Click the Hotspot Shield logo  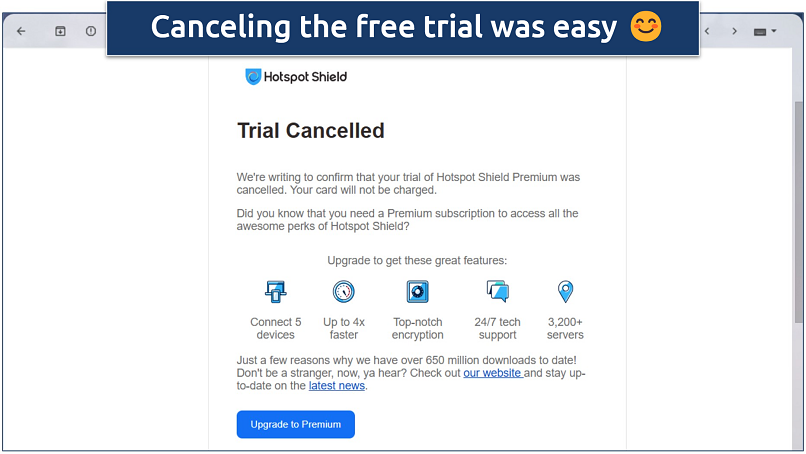296,77
